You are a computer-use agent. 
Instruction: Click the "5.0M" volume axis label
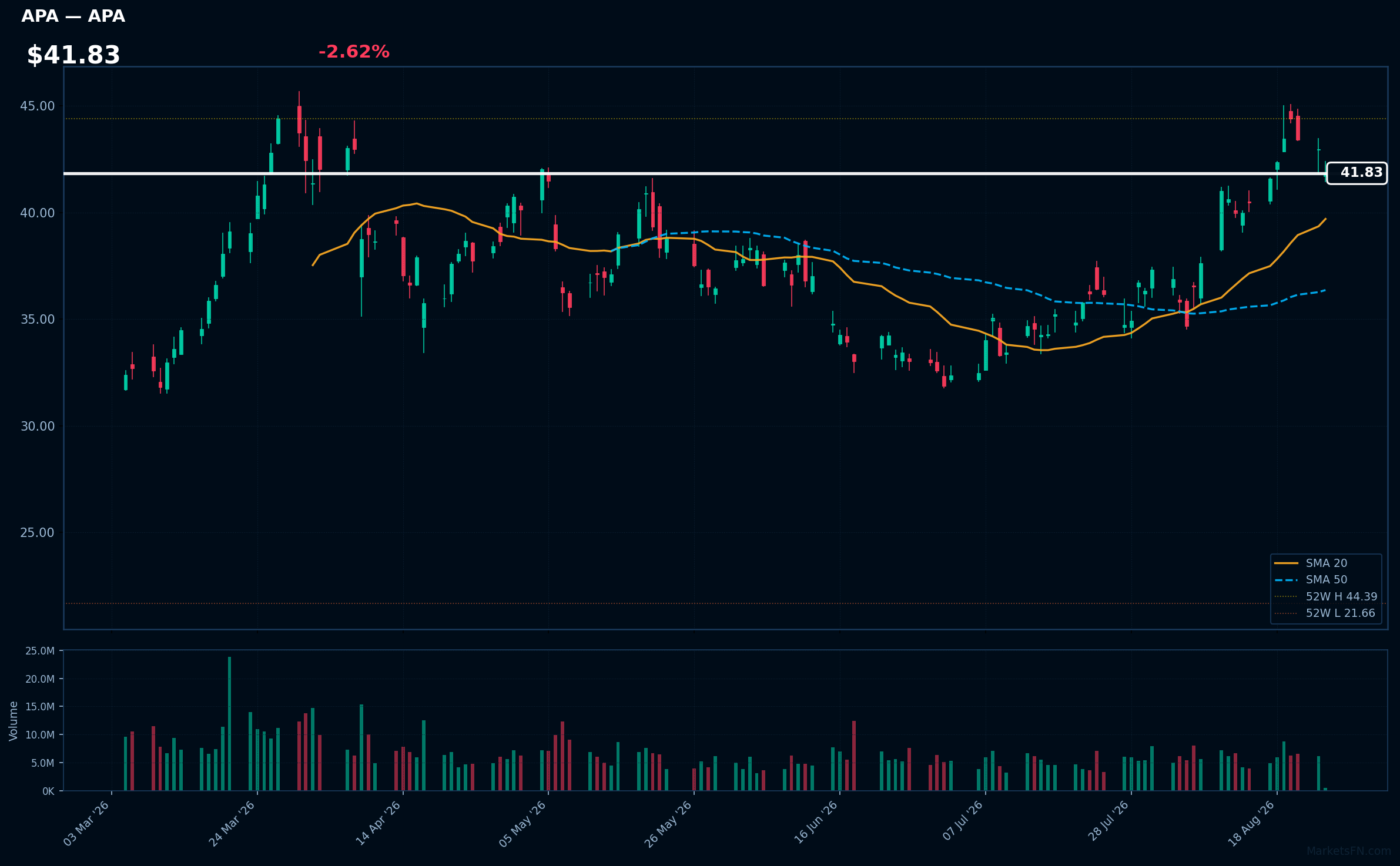(43, 763)
